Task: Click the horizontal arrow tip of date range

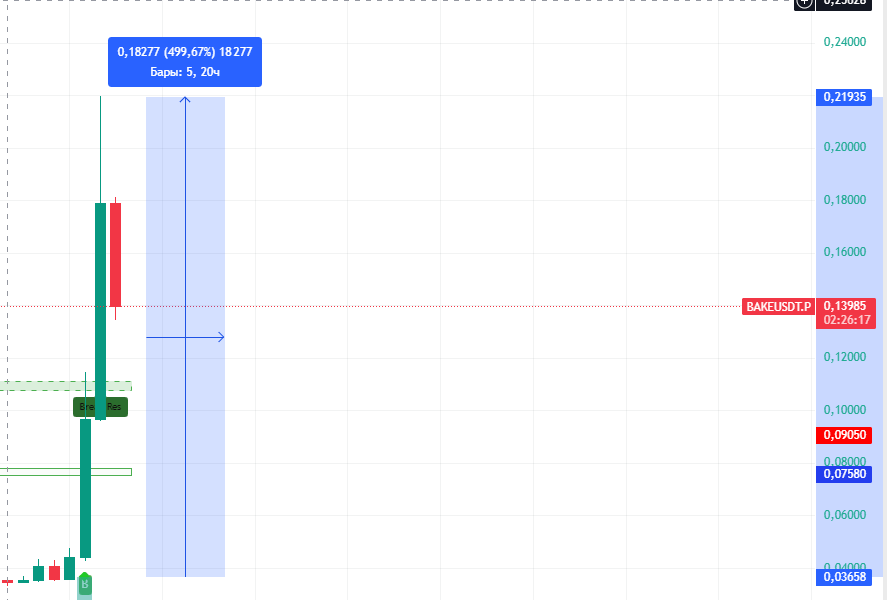Action: click(221, 337)
